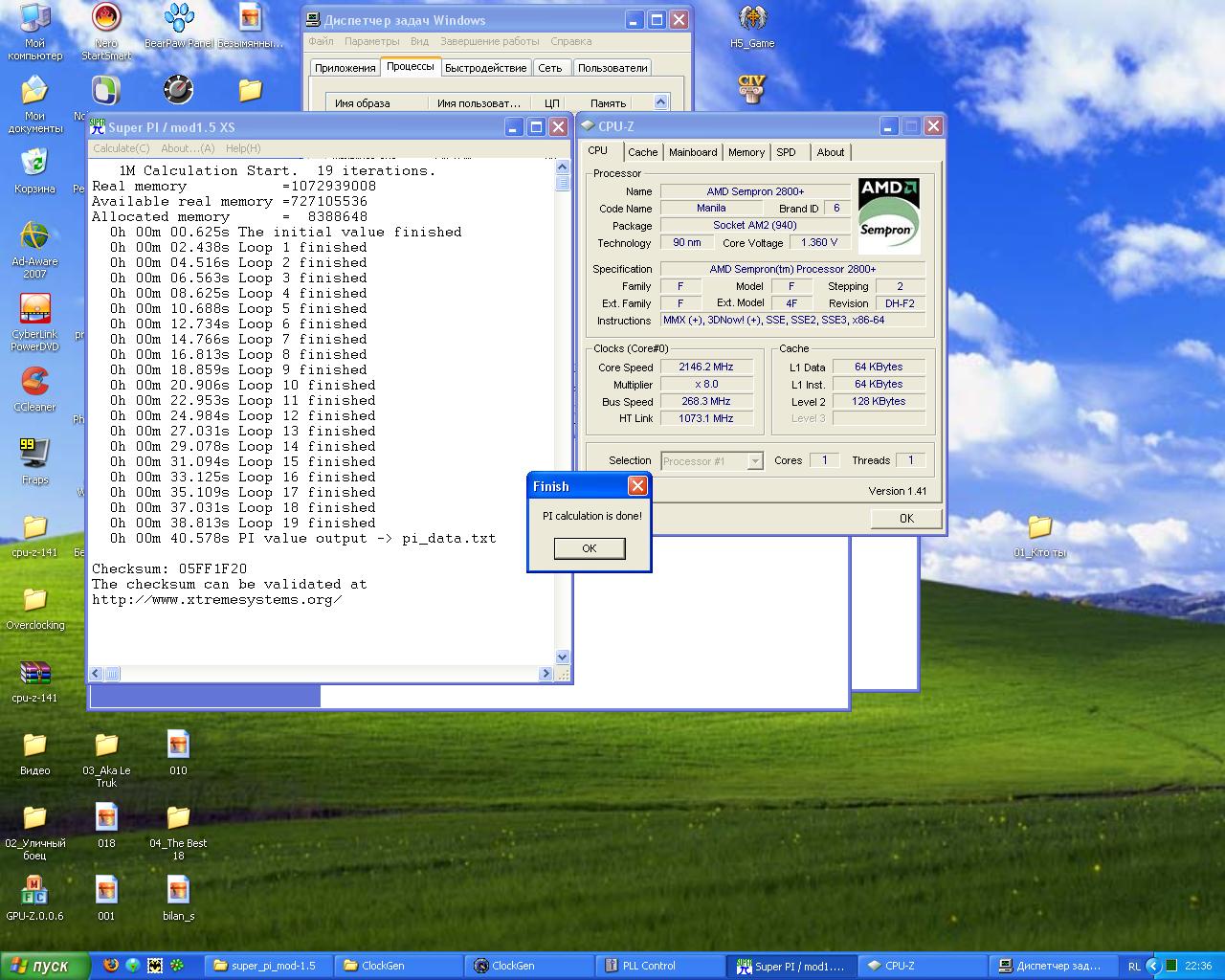Click right arrow of Super PI horizontal scrollbar
Image resolution: width=1225 pixels, height=980 pixels.
point(546,674)
